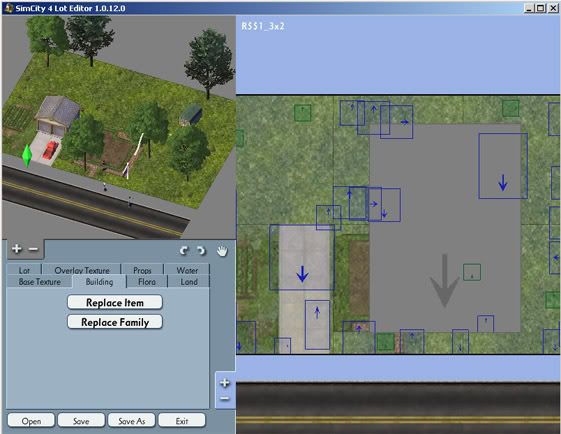Select the hand pan tool

tap(222, 251)
